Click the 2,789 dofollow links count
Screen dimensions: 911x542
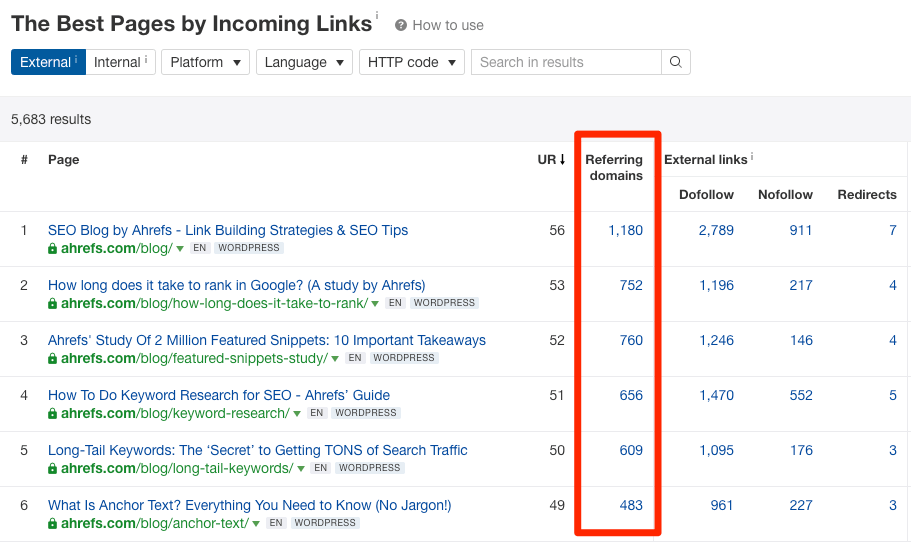pyautogui.click(x=716, y=230)
